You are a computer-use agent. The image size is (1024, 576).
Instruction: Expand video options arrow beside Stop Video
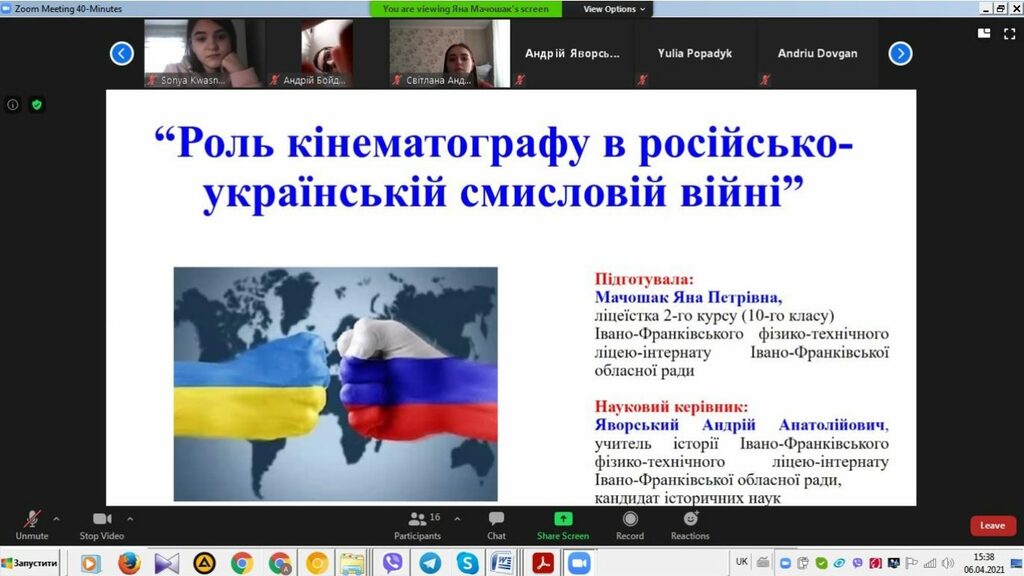coord(130,519)
